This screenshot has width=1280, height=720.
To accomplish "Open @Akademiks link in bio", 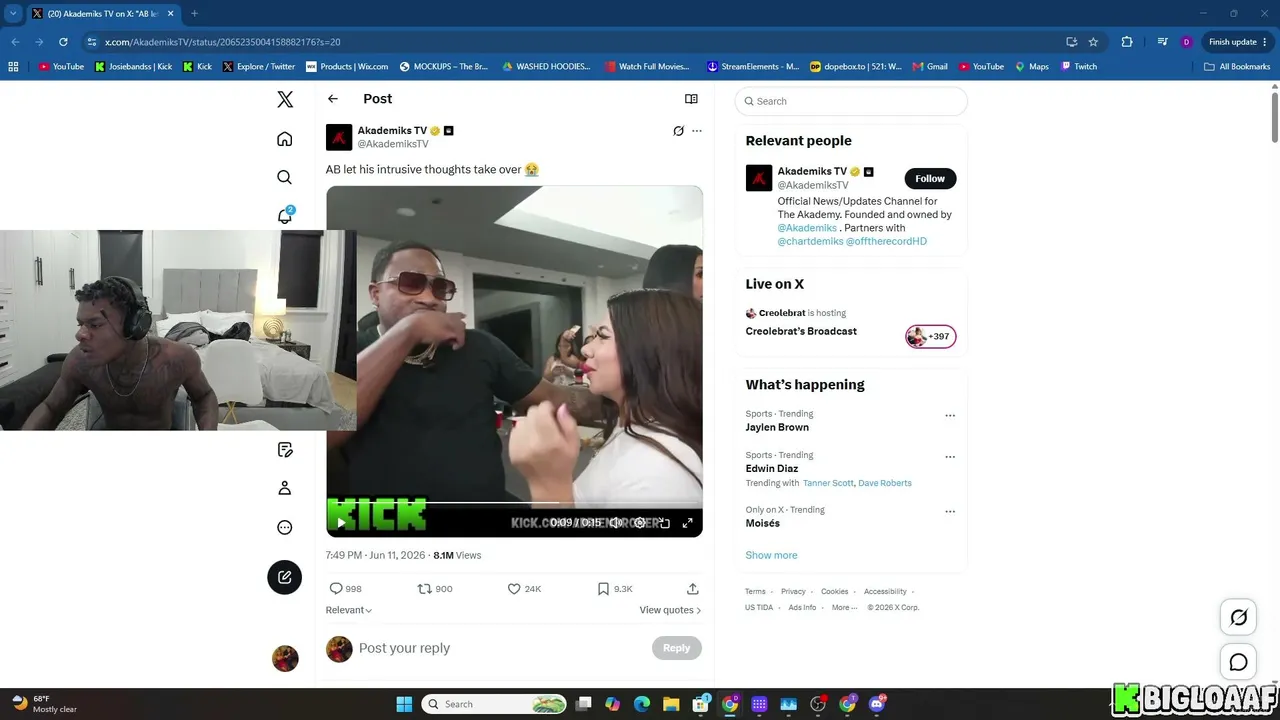I will (807, 228).
